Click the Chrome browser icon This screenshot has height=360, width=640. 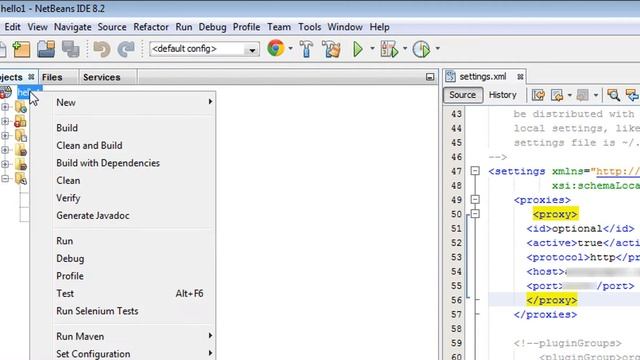pos(276,48)
